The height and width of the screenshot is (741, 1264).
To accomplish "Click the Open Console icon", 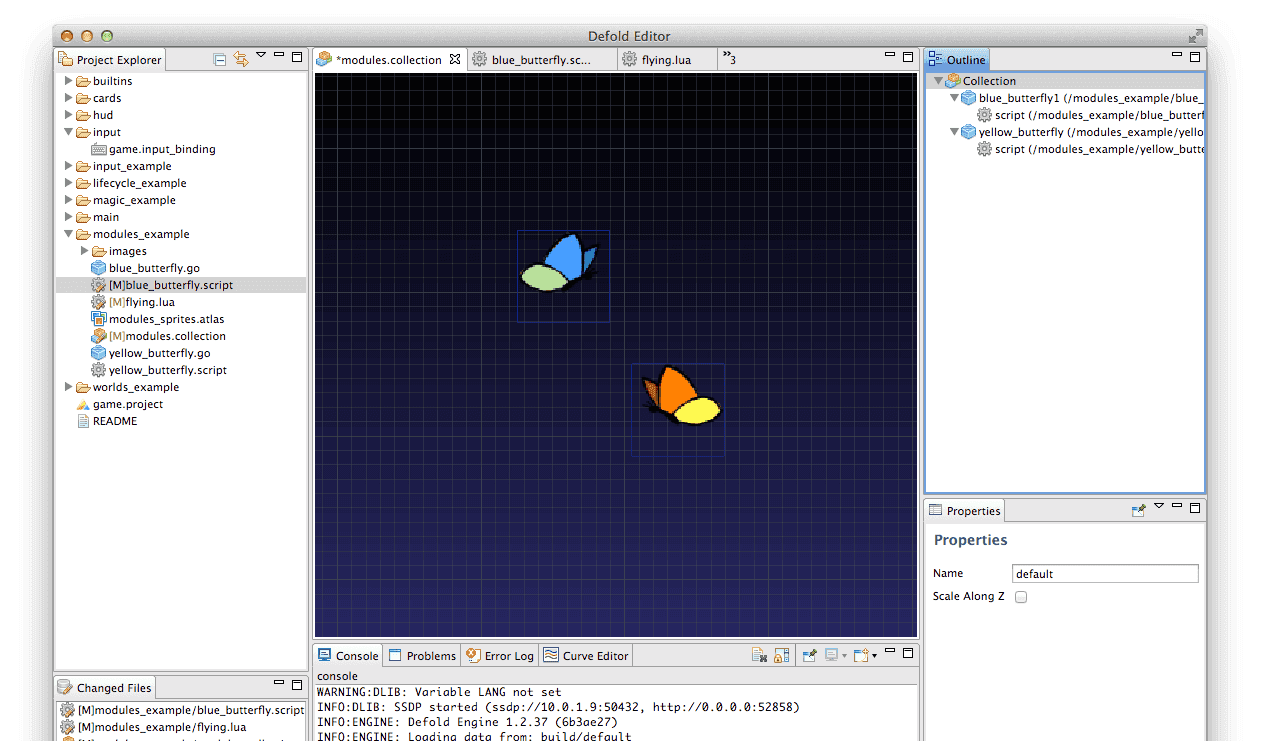I will (x=862, y=656).
